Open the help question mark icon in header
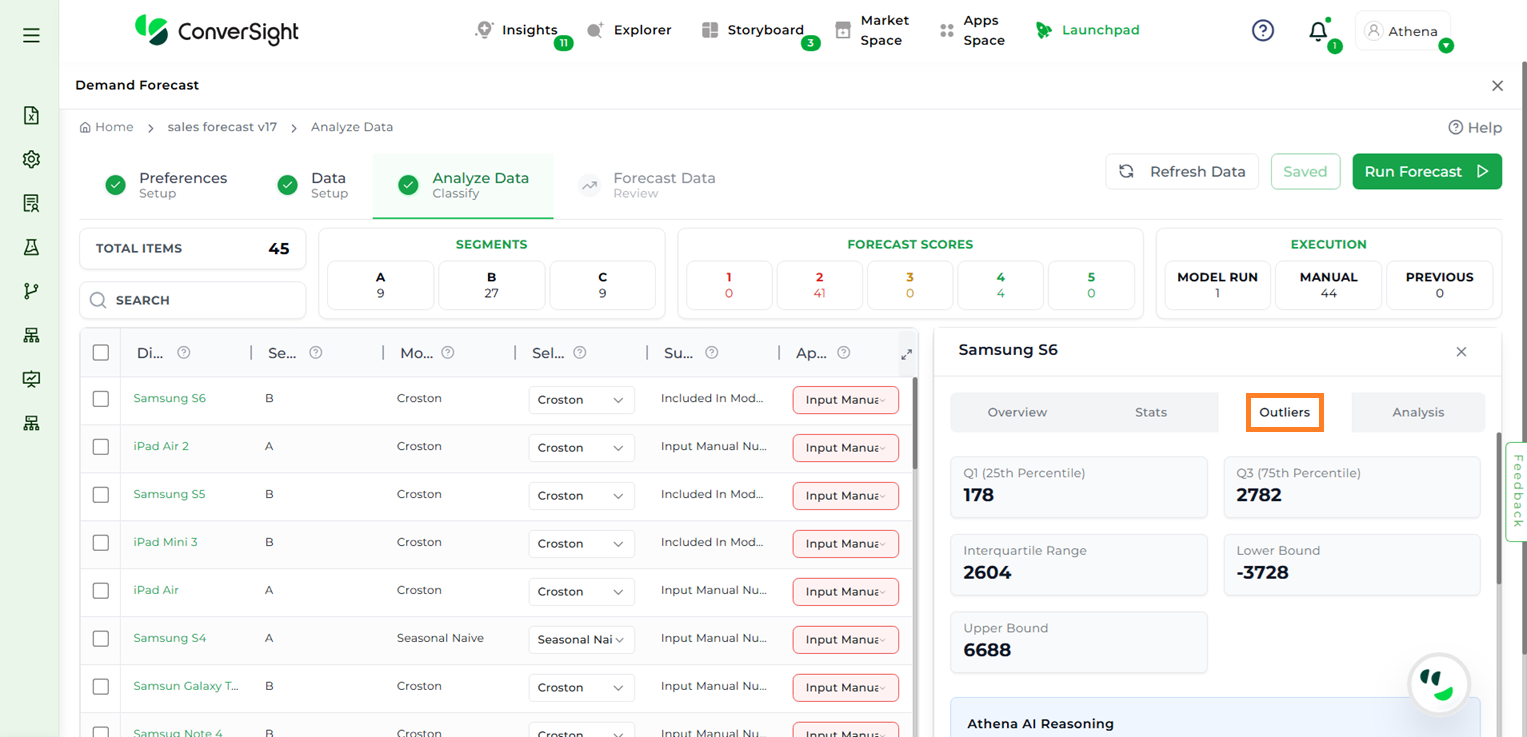 (1263, 31)
